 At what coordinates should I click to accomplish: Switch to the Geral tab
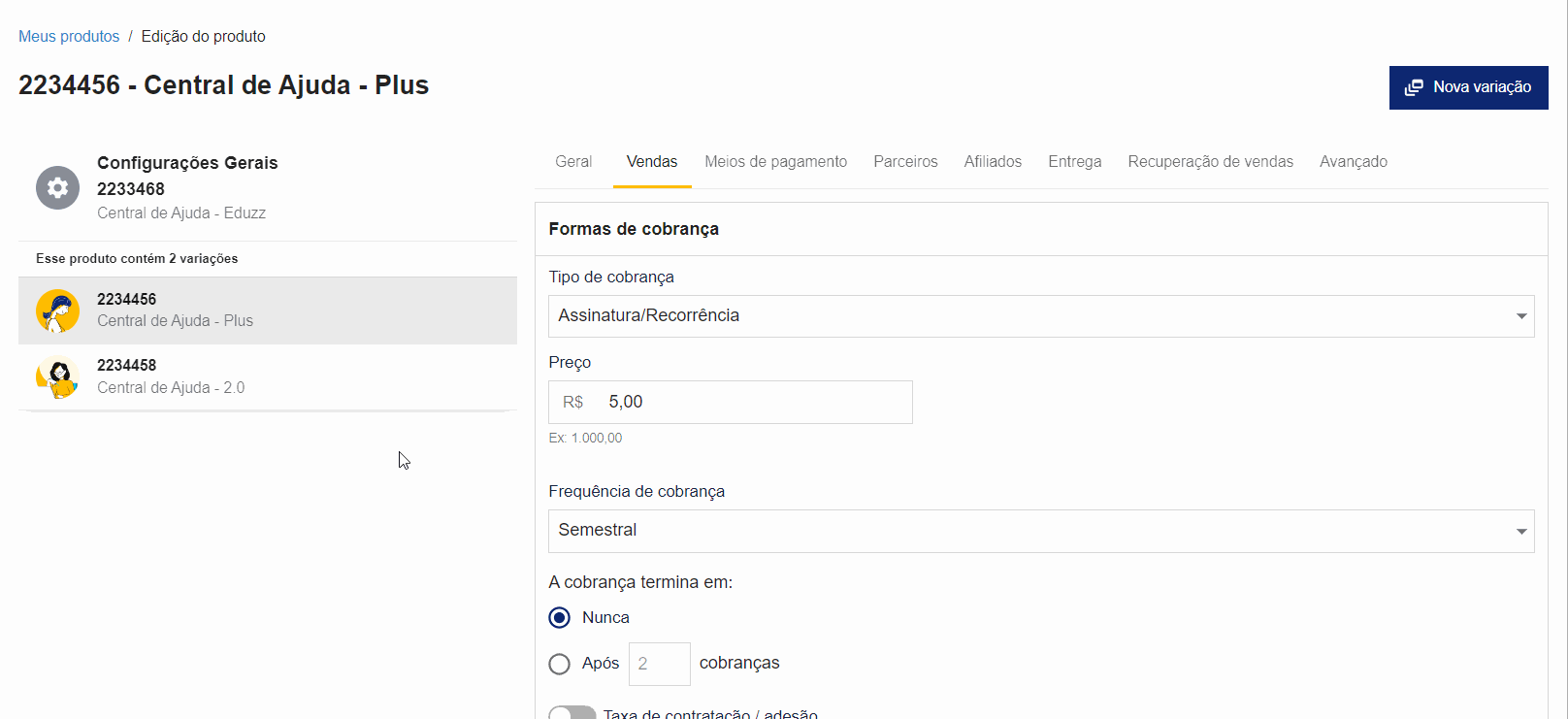coord(573,162)
